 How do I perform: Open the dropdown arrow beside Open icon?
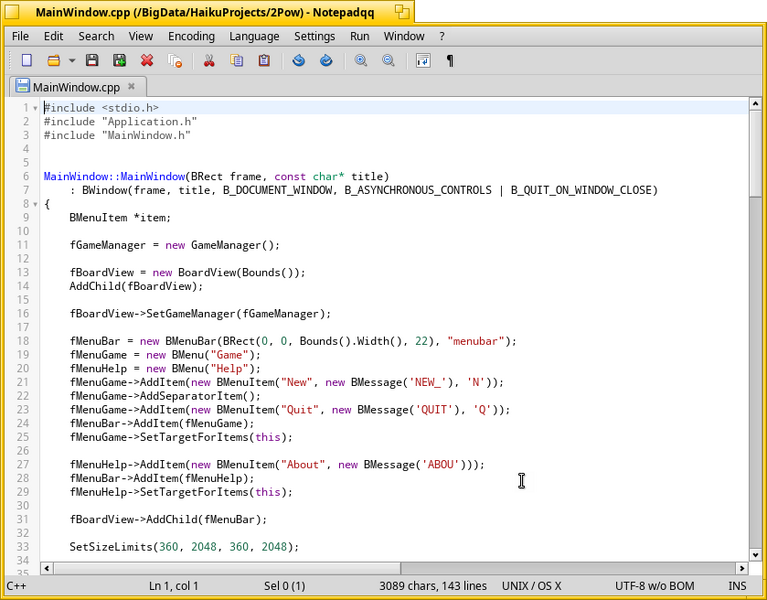[x=72, y=61]
